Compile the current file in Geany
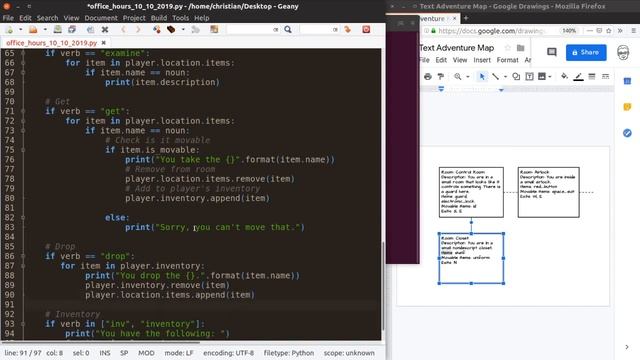Viewport: 640px width, 360px height. click(x=157, y=29)
